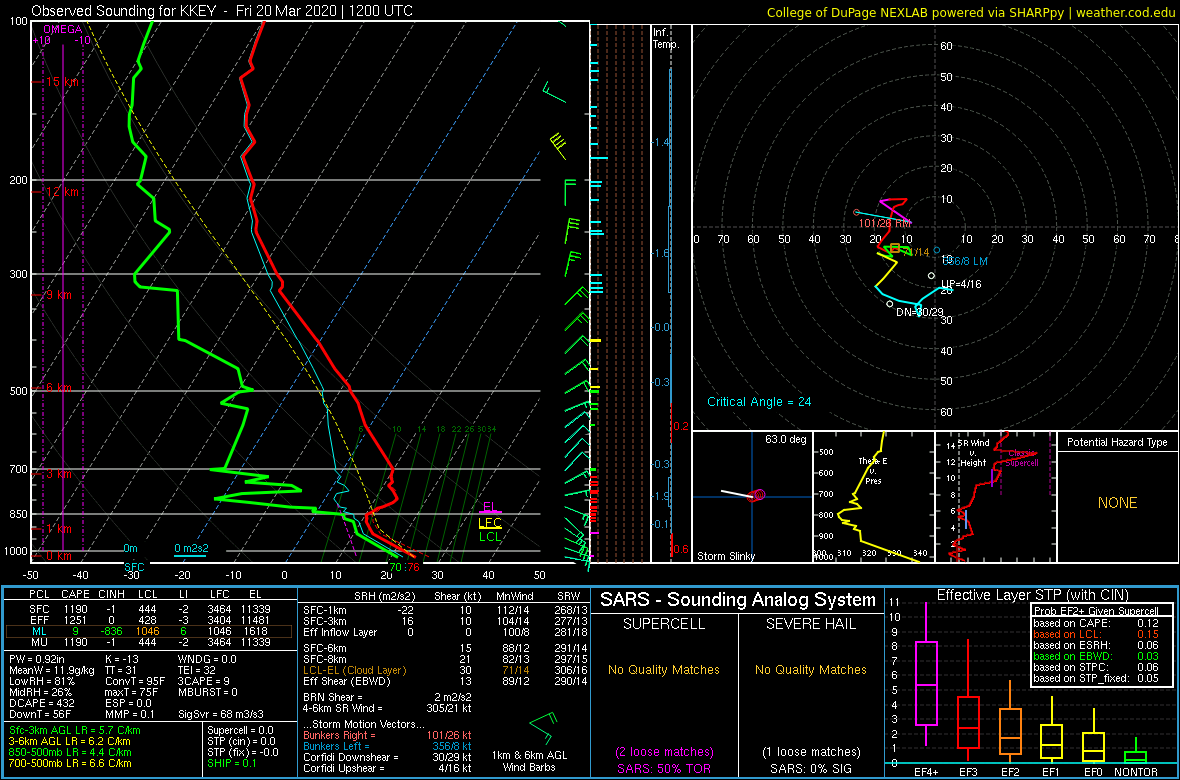1180x780 pixels.
Task: Click the '(1 loose matches)' text
Action: (810, 751)
